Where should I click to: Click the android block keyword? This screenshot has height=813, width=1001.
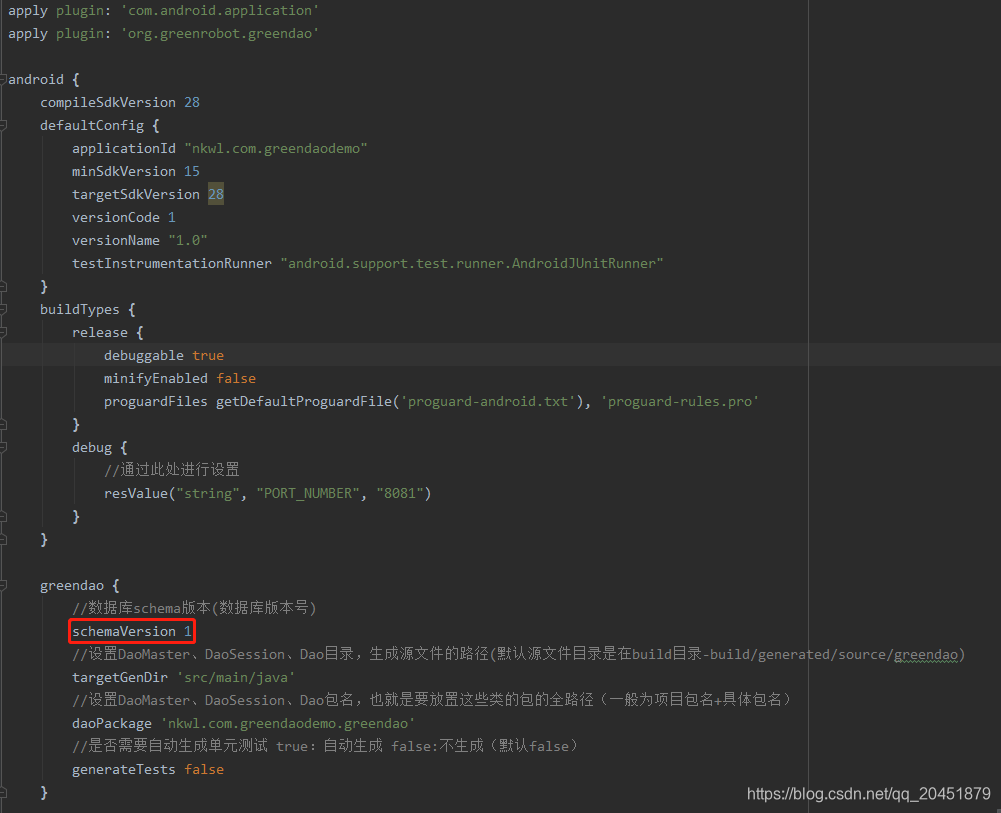click(36, 79)
